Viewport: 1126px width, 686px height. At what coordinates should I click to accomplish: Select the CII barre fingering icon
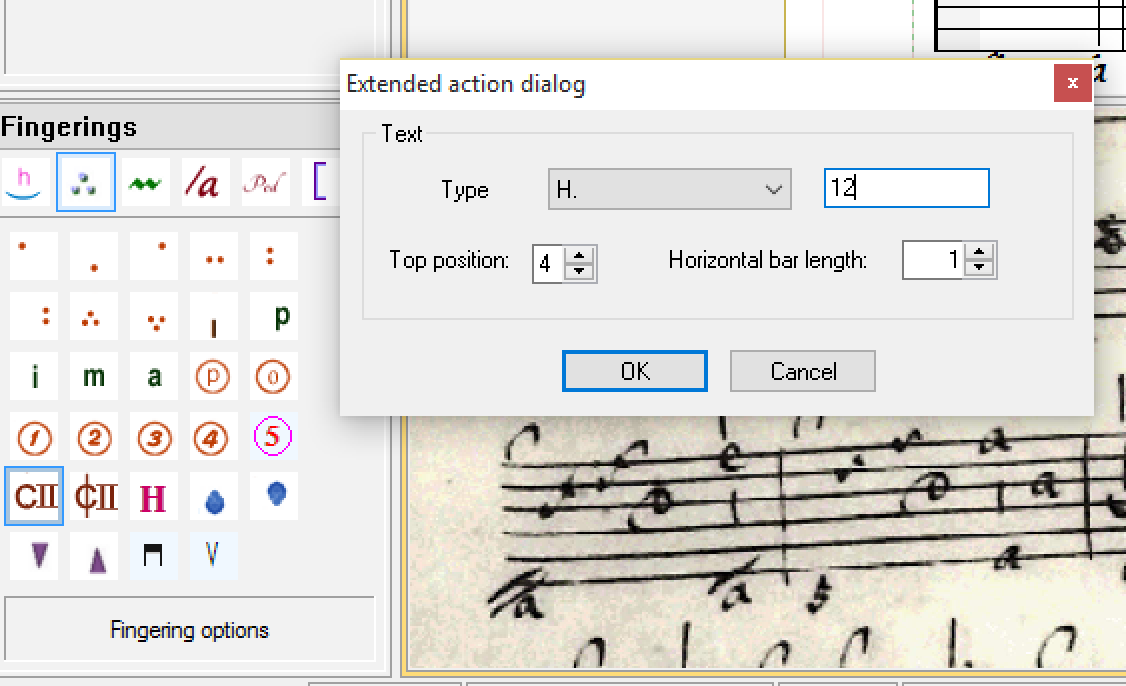click(x=35, y=496)
